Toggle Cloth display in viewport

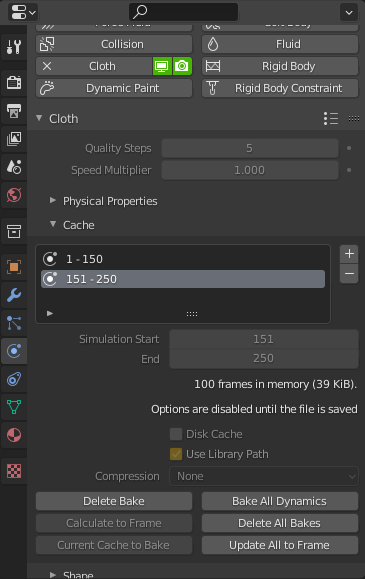[x=162, y=66]
